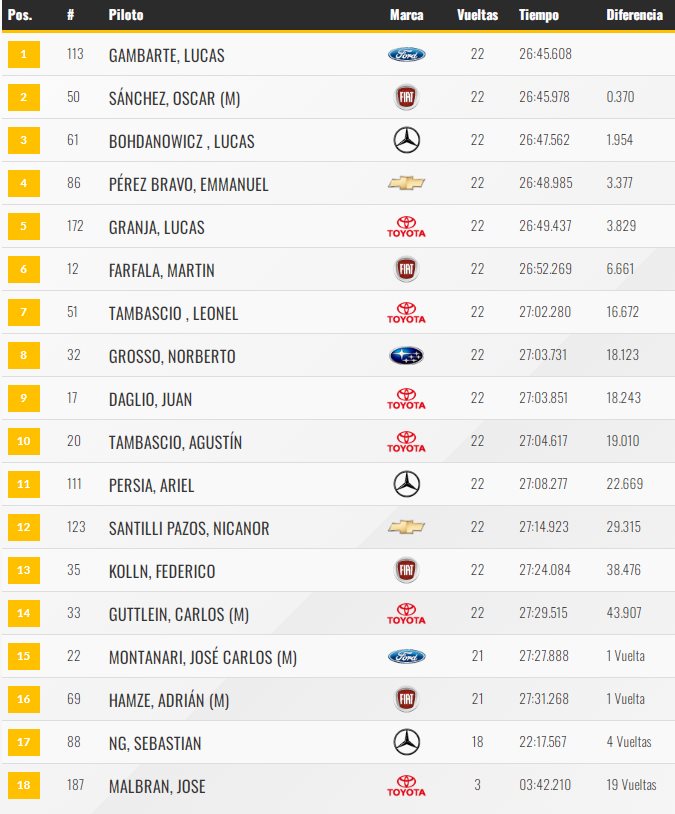Open driver name Gambarte, Lucas
The width and height of the screenshot is (675, 814).
pyautogui.click(x=167, y=55)
